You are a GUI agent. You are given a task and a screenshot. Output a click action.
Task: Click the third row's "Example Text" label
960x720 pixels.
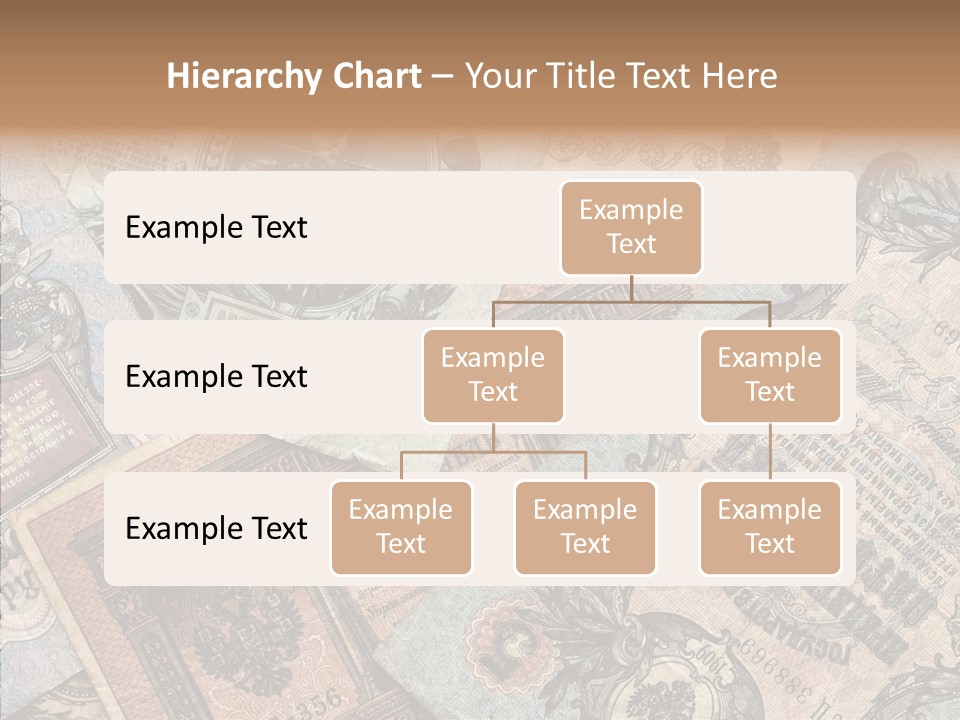(x=216, y=528)
